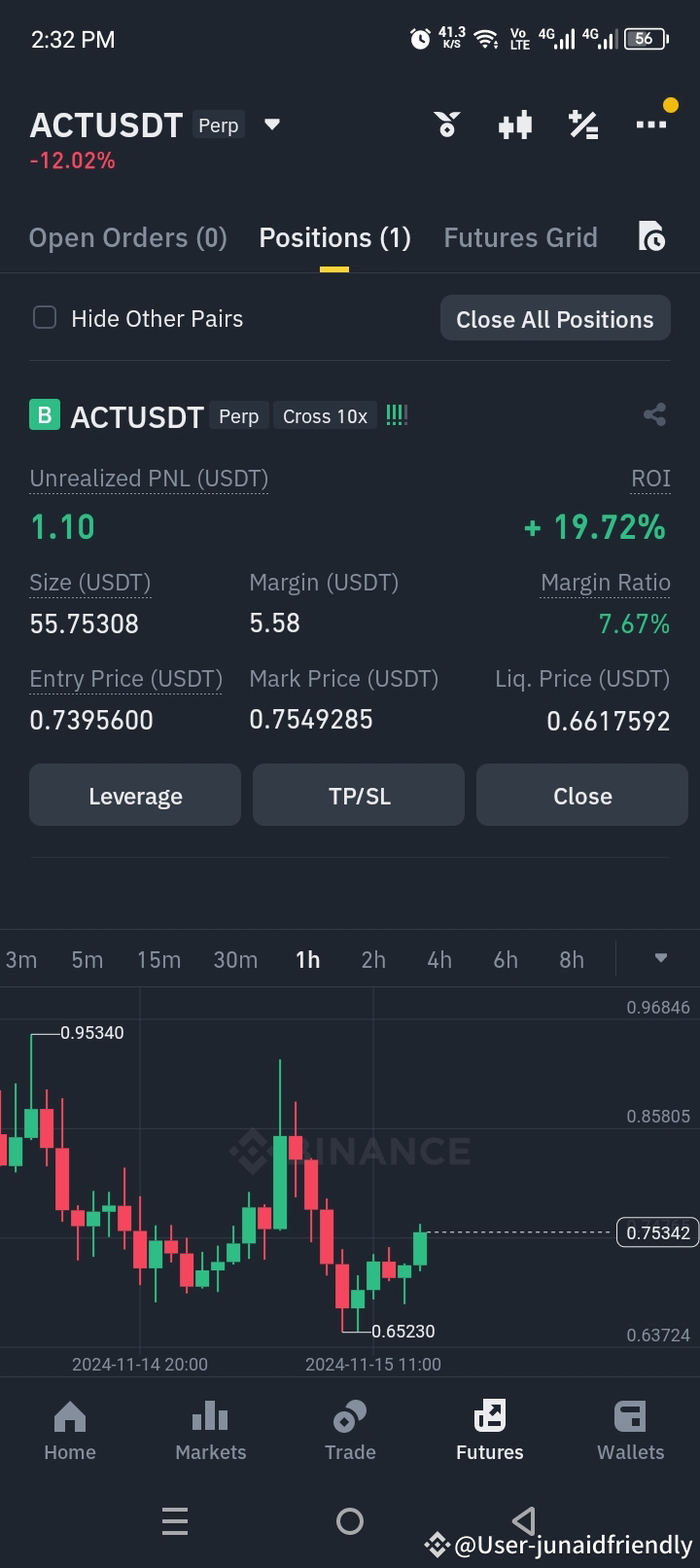Tap the 0.7549285 mark price value
The height and width of the screenshot is (1568, 700).
point(311,720)
